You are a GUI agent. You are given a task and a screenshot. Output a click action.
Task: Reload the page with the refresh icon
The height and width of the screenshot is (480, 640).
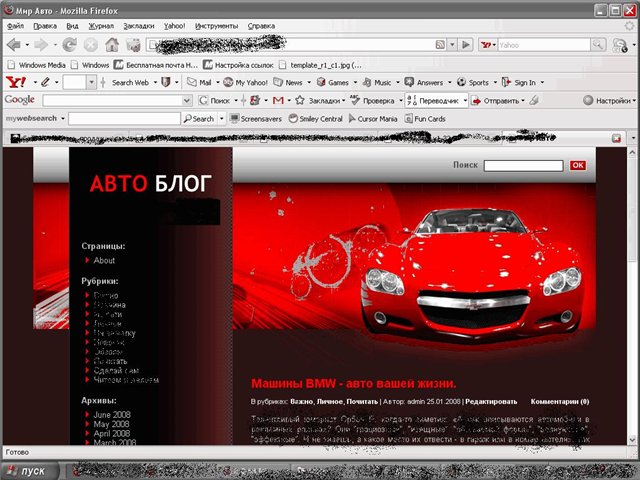click(70, 44)
